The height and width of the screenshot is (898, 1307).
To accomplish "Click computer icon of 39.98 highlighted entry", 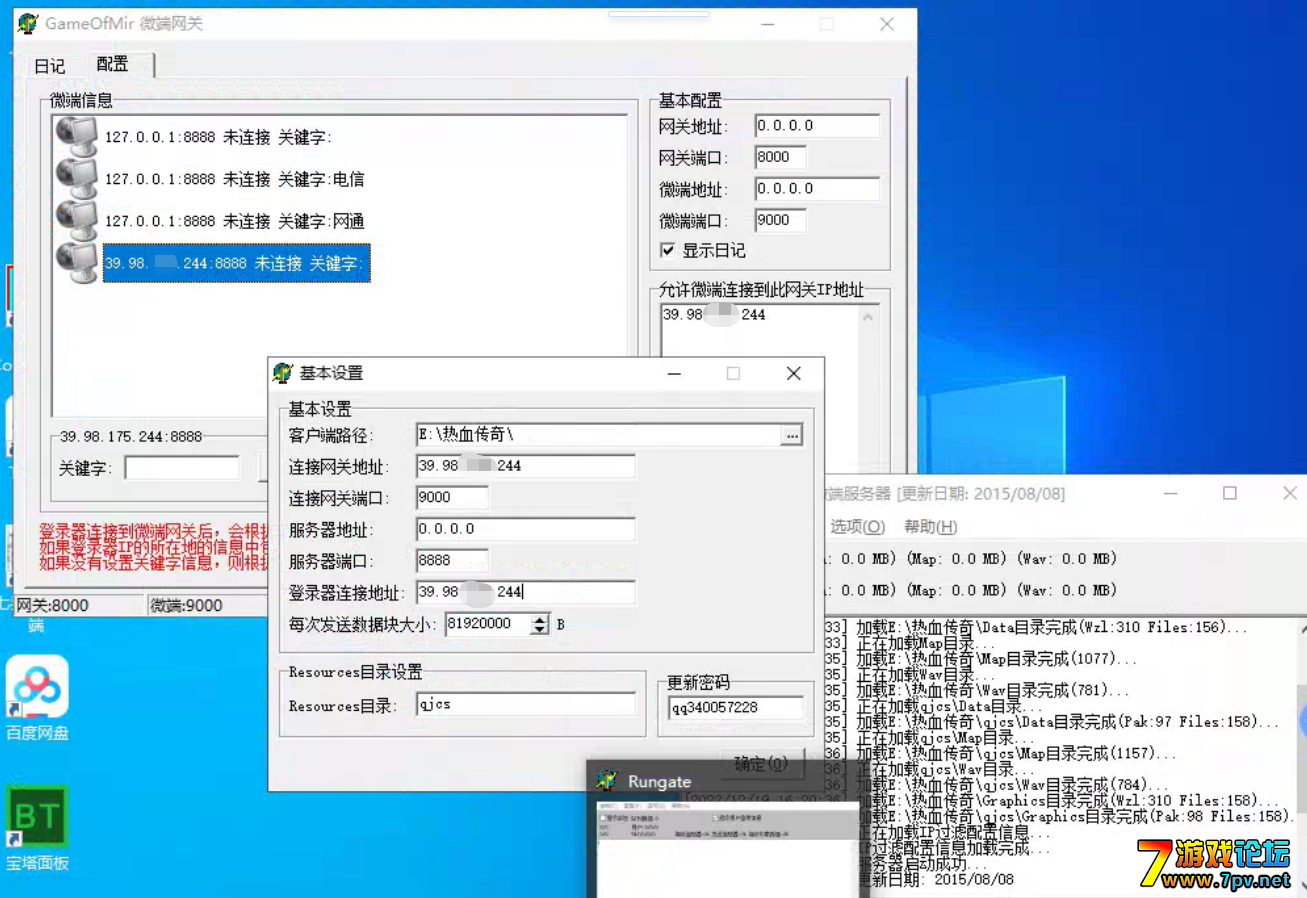I will [76, 263].
